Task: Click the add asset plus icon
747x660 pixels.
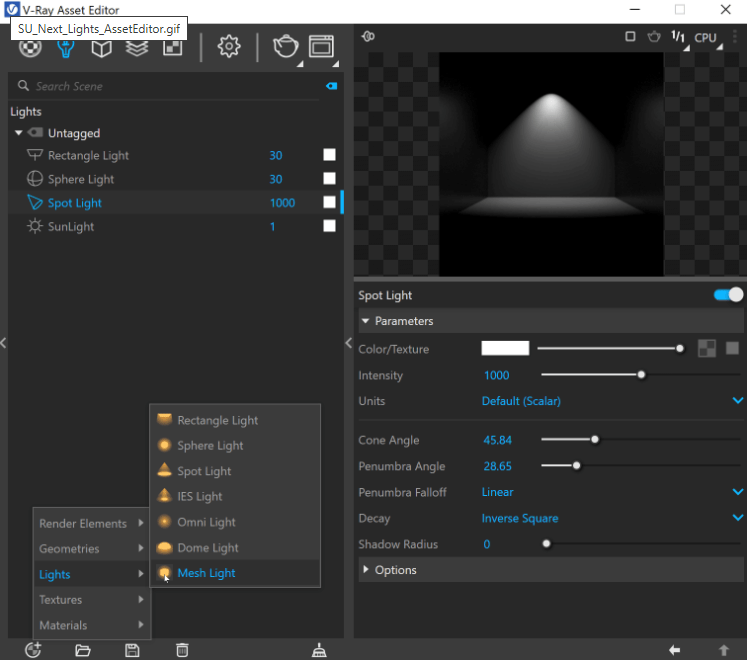Action: (x=33, y=650)
